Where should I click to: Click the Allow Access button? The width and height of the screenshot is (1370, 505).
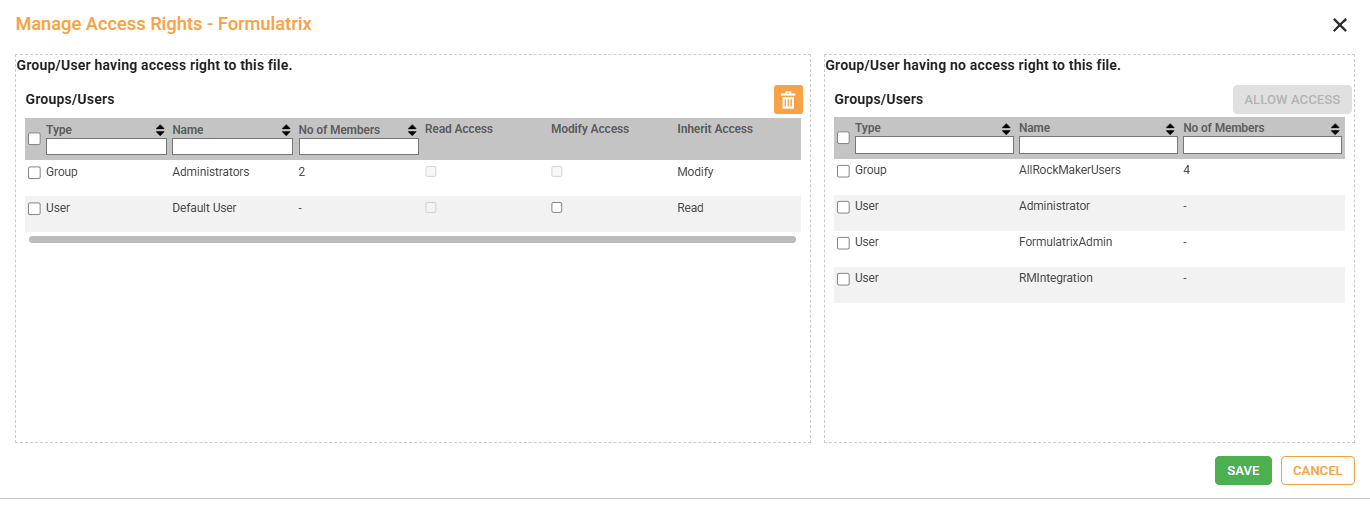tap(1291, 100)
